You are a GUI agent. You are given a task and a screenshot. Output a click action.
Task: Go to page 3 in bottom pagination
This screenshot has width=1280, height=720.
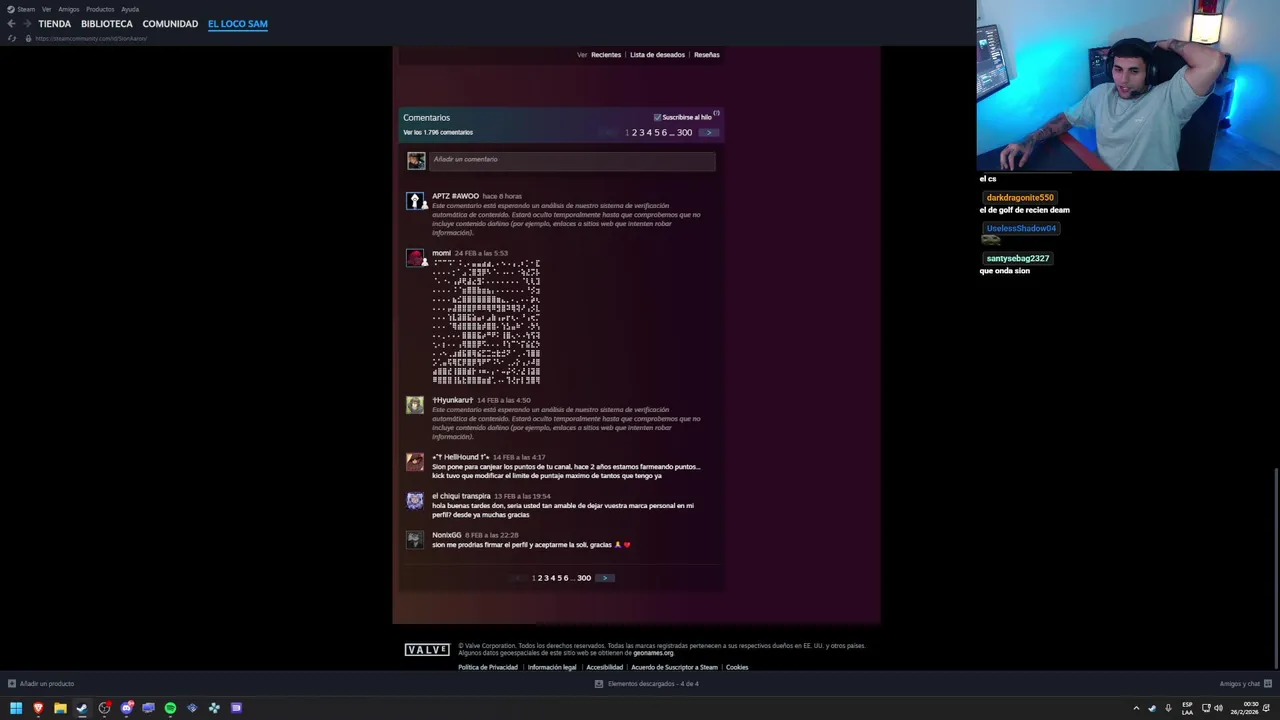coord(546,578)
